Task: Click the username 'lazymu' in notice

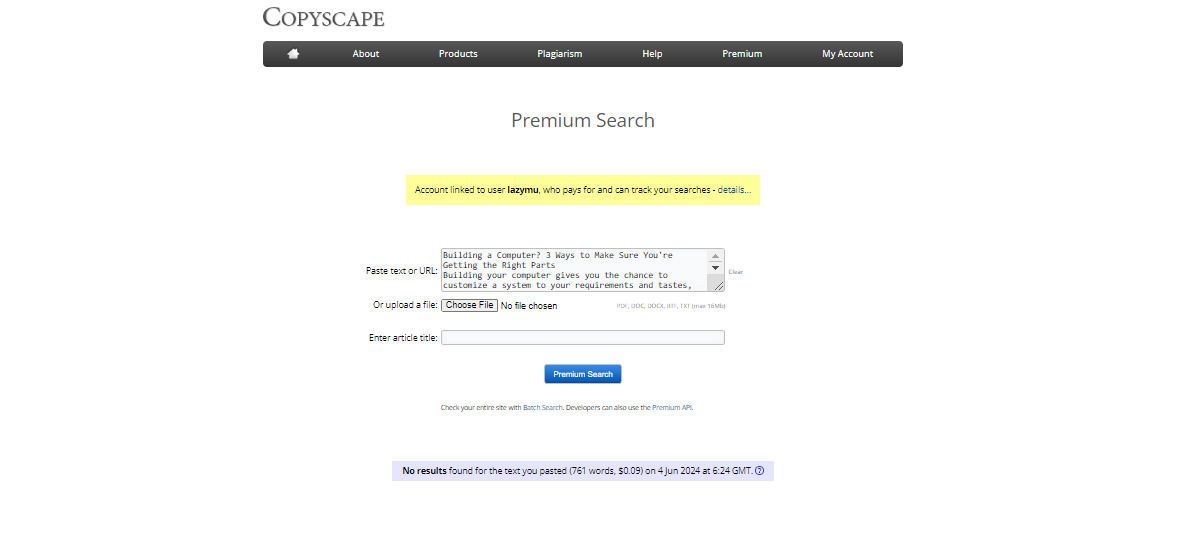Action: click(523, 190)
